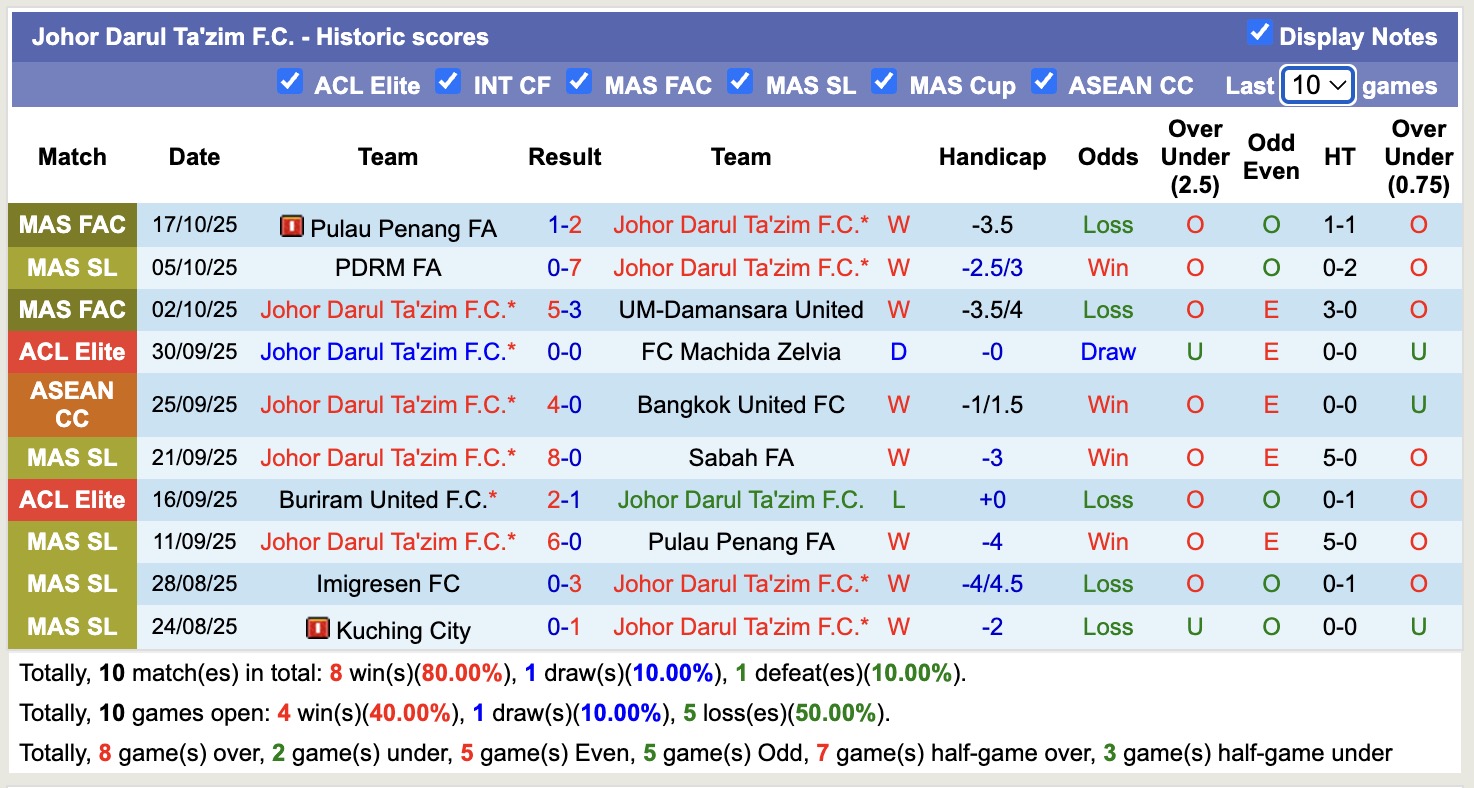Open the PDRM FA team page
The image size is (1474, 788).
387,267
